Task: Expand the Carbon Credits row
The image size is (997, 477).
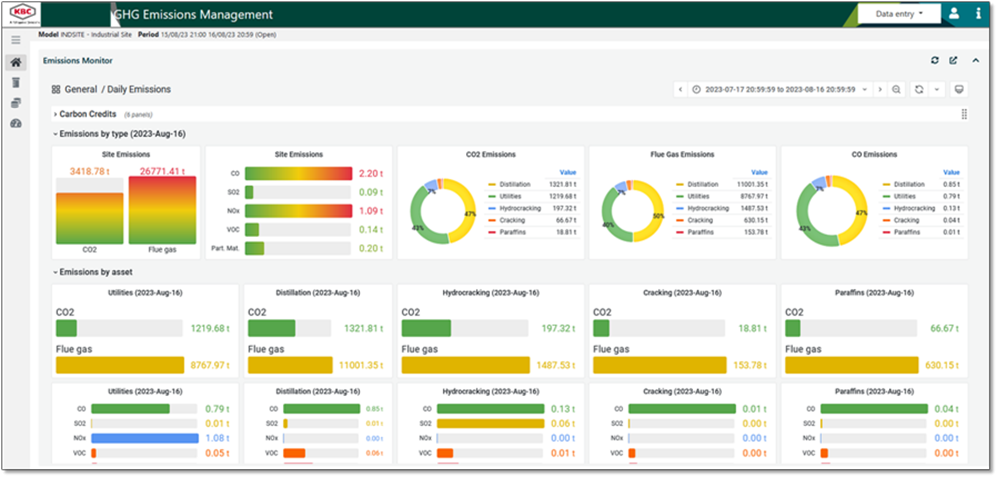Action: pos(88,114)
